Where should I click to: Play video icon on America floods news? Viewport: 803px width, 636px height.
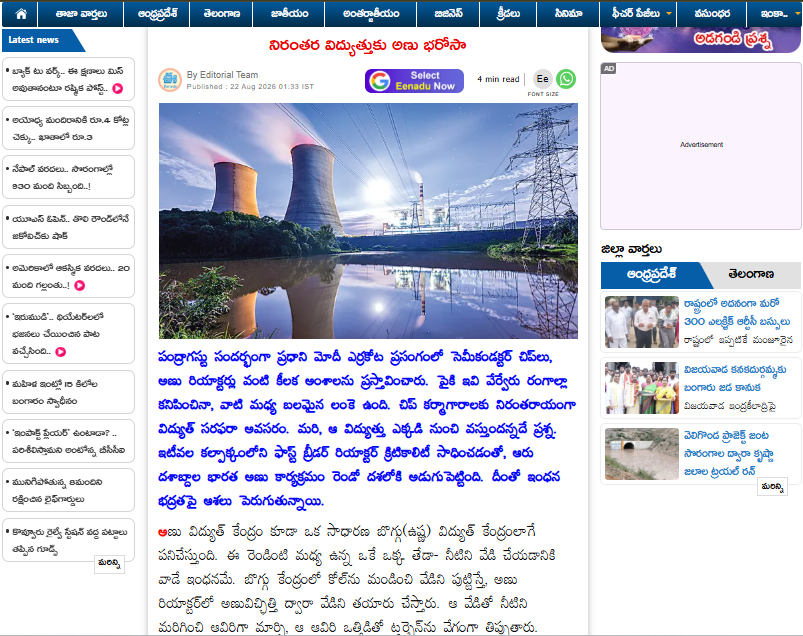tap(80, 285)
